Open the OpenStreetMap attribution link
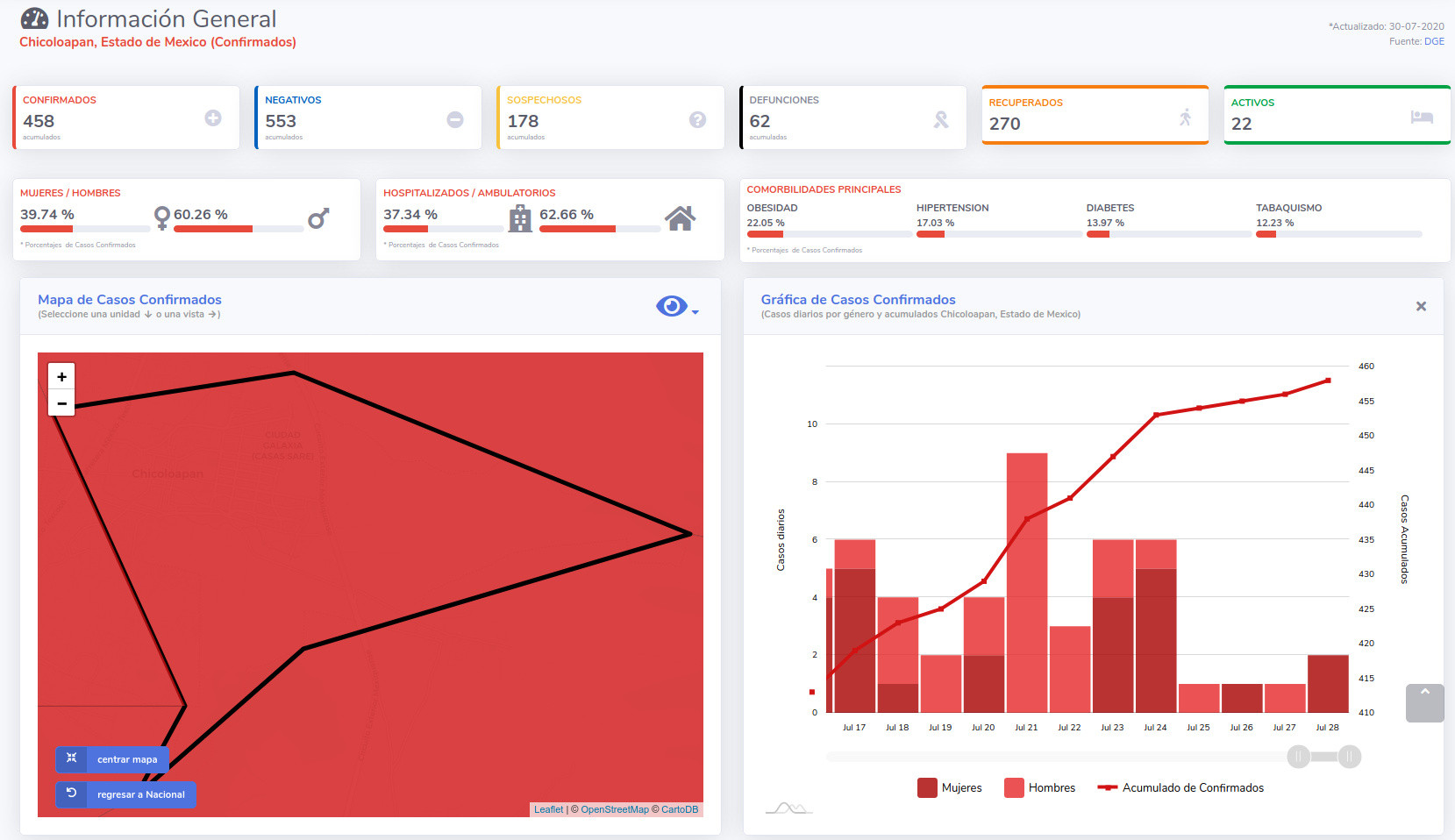Image resolution: width=1455 pixels, height=840 pixels. [615, 809]
